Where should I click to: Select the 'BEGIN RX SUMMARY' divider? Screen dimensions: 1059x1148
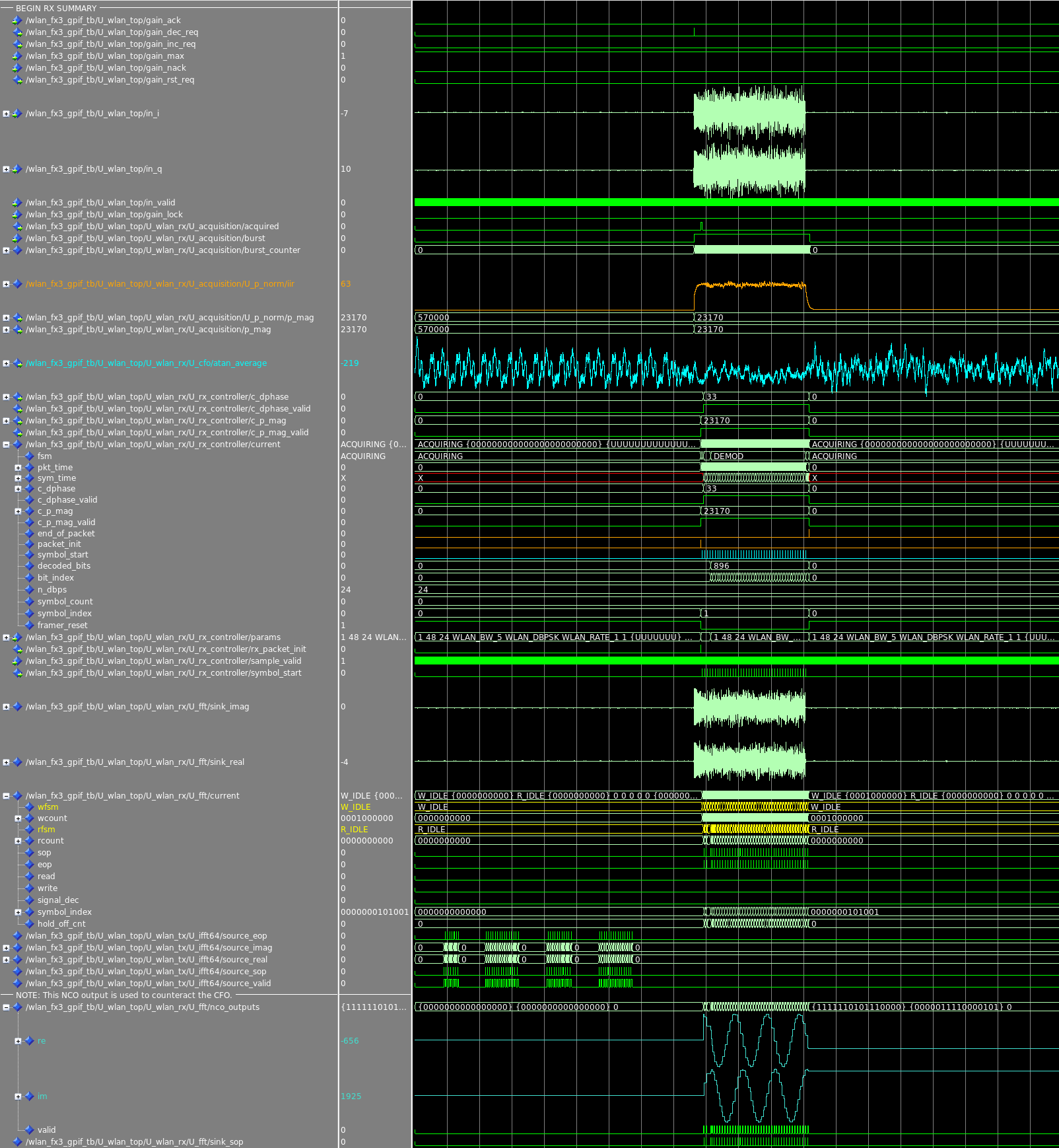[56, 9]
